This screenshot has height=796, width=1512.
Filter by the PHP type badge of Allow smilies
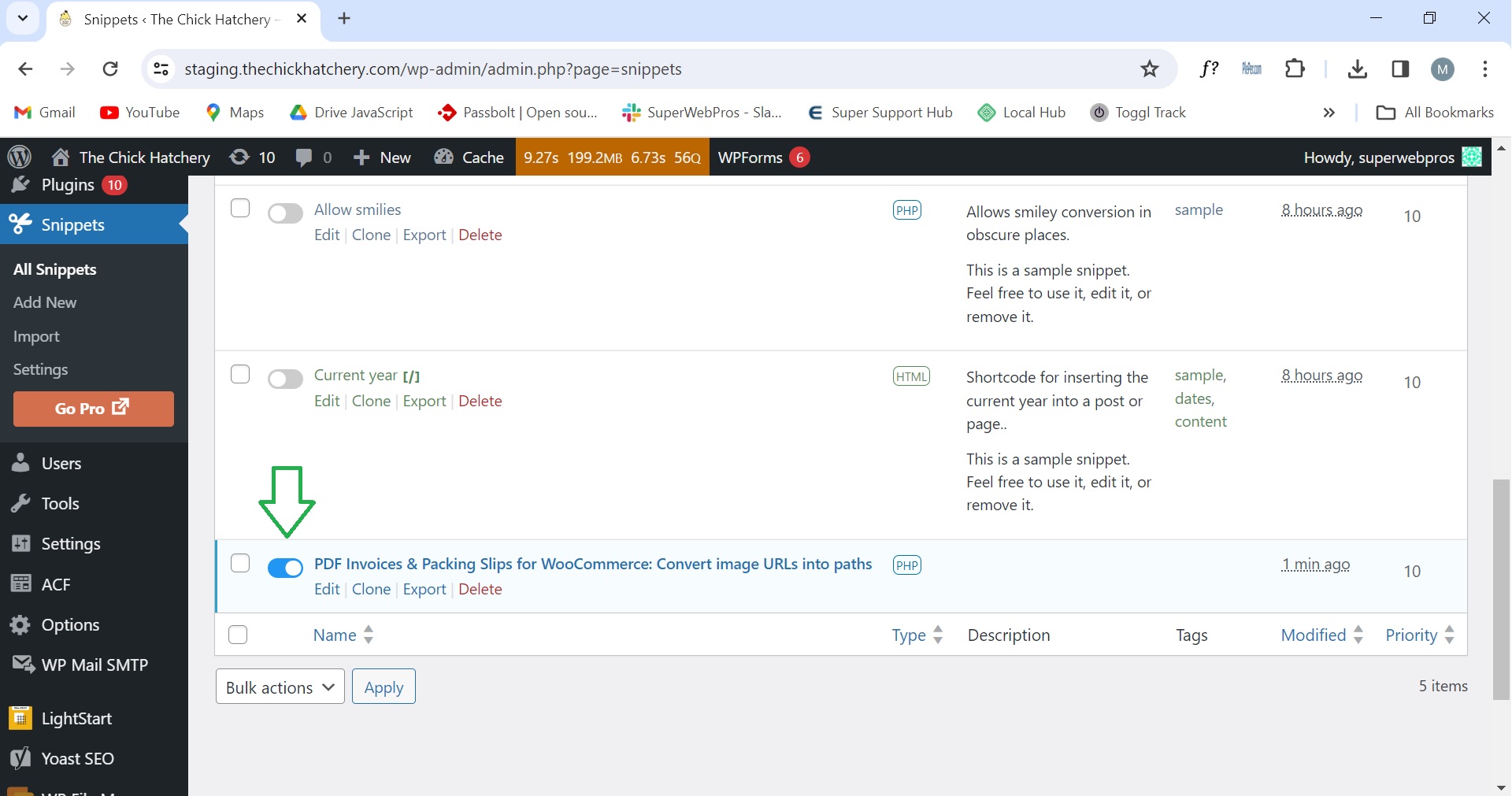tap(907, 210)
